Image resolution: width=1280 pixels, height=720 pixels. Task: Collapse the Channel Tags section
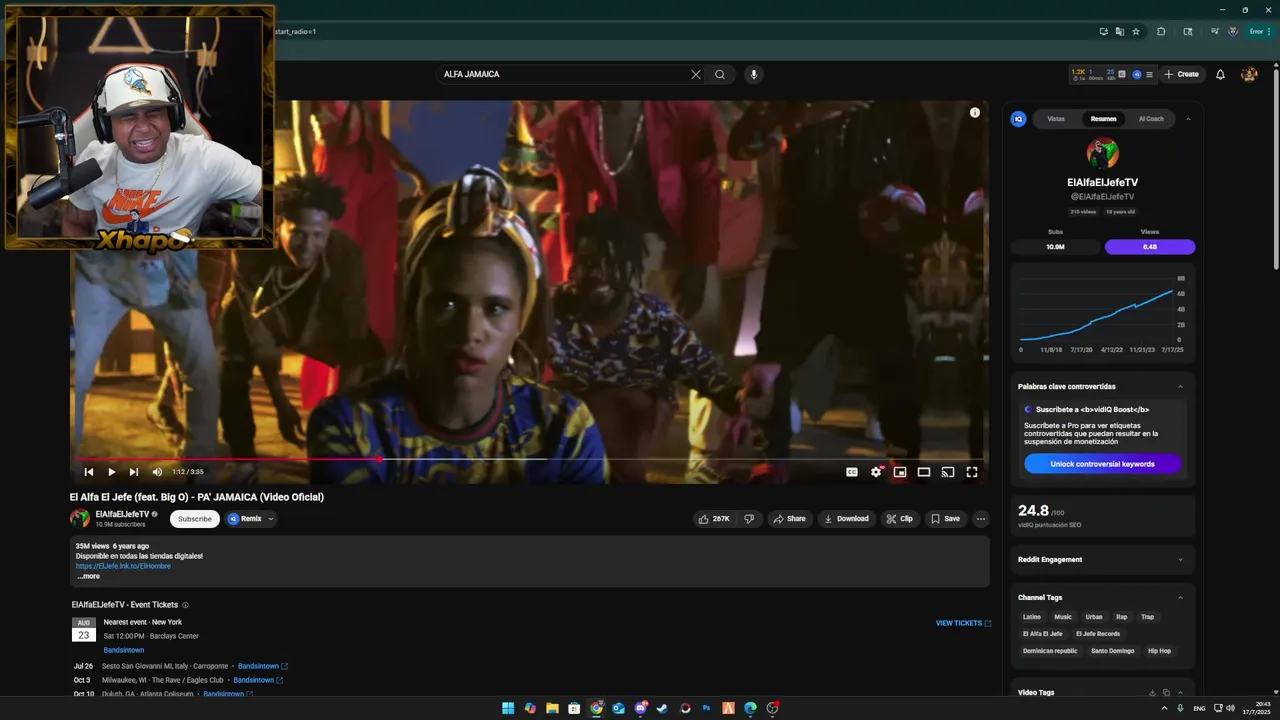pyautogui.click(x=1180, y=598)
